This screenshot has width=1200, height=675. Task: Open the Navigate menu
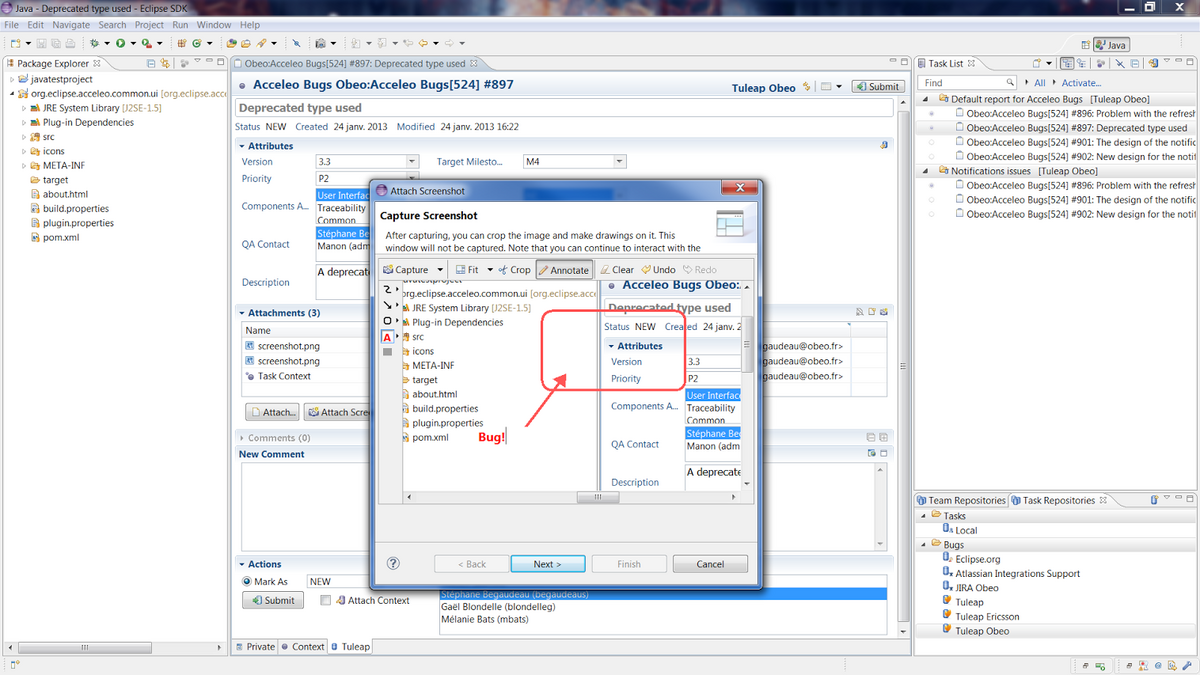[71, 24]
